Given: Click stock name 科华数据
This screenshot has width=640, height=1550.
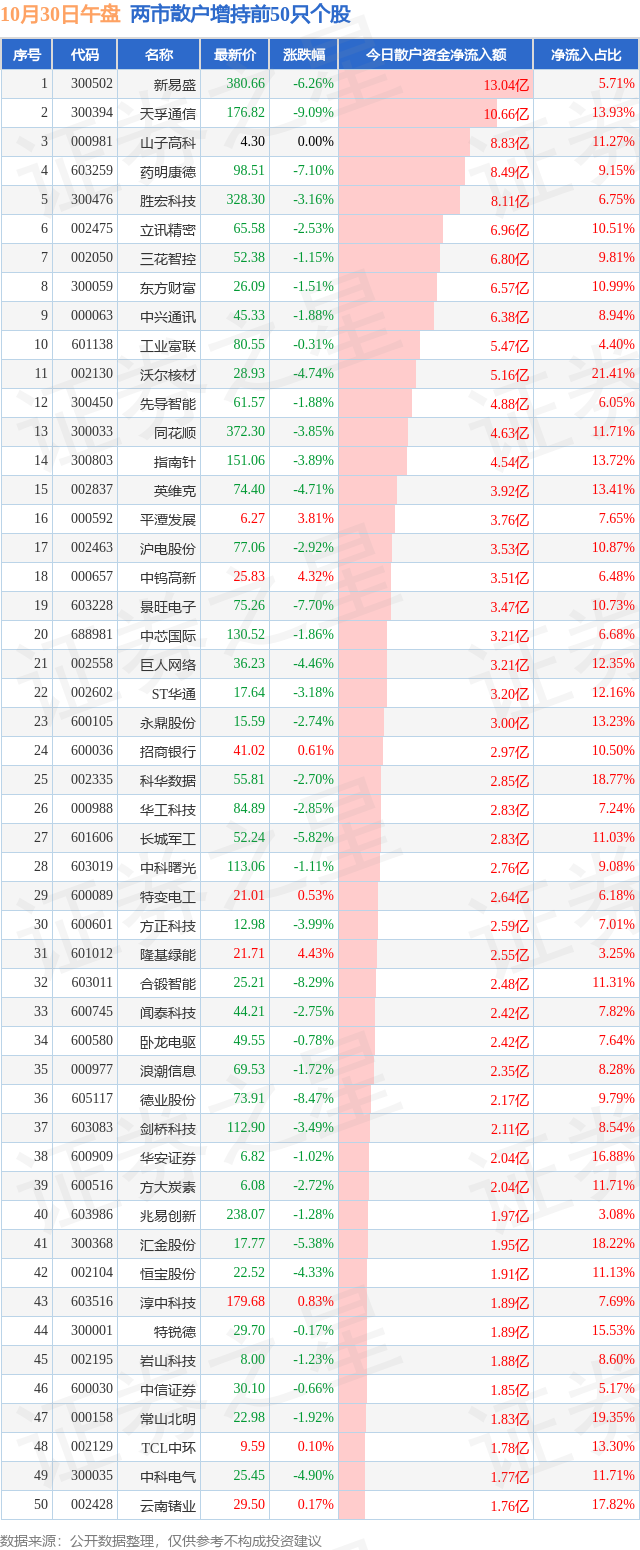Looking at the screenshot, I should [168, 781].
